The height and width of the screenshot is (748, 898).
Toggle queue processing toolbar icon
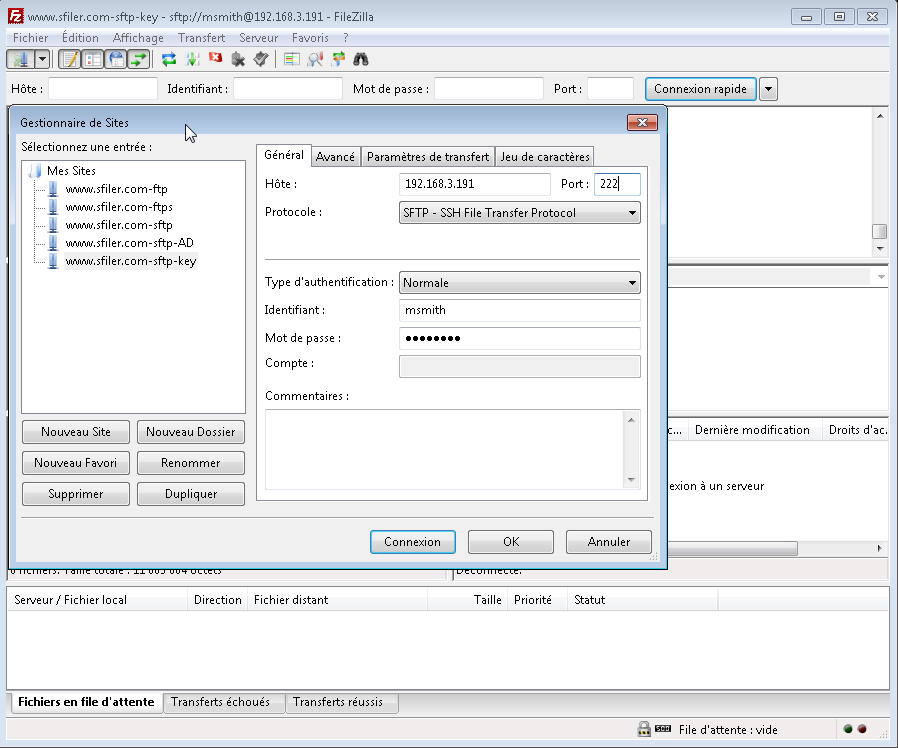point(192,59)
